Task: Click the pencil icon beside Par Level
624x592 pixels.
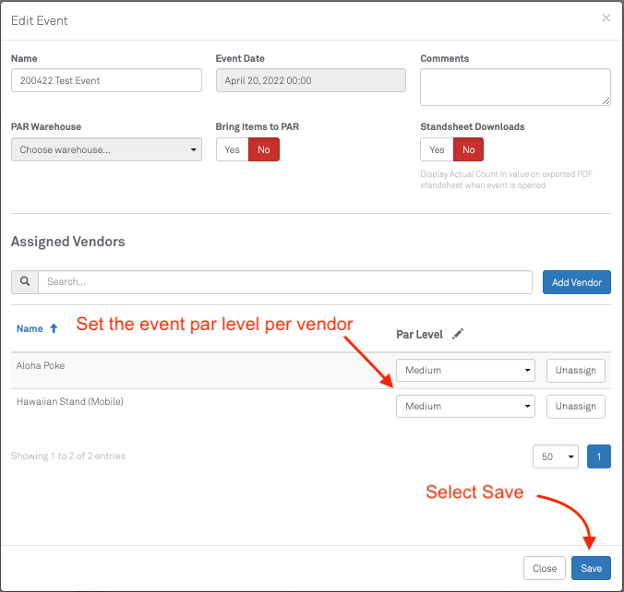Action: [x=458, y=334]
